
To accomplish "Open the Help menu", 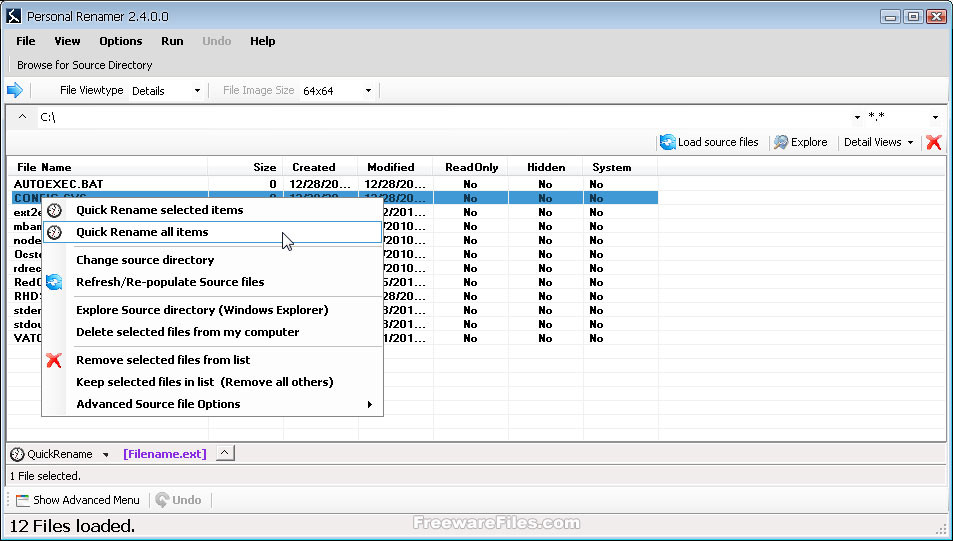I will coord(263,41).
